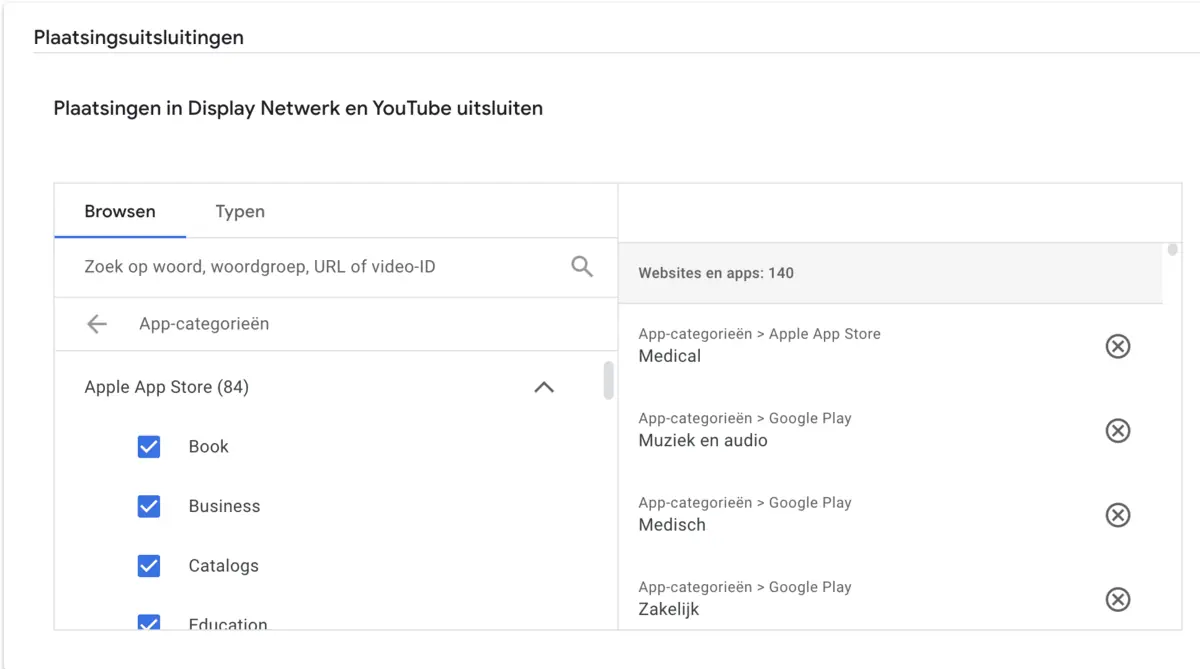
Task: Uncheck the Business category checkbox
Action: pos(149,506)
